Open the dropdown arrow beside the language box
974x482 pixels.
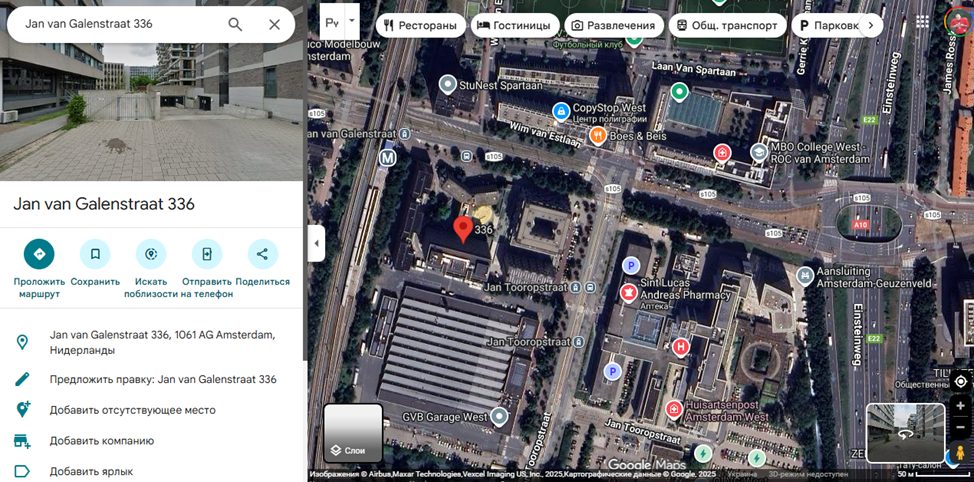click(x=352, y=19)
